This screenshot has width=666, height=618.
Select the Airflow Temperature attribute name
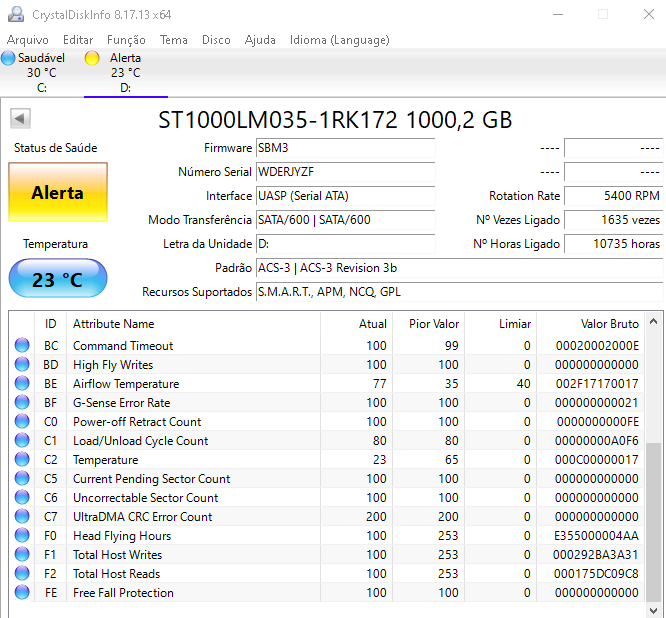[126, 384]
